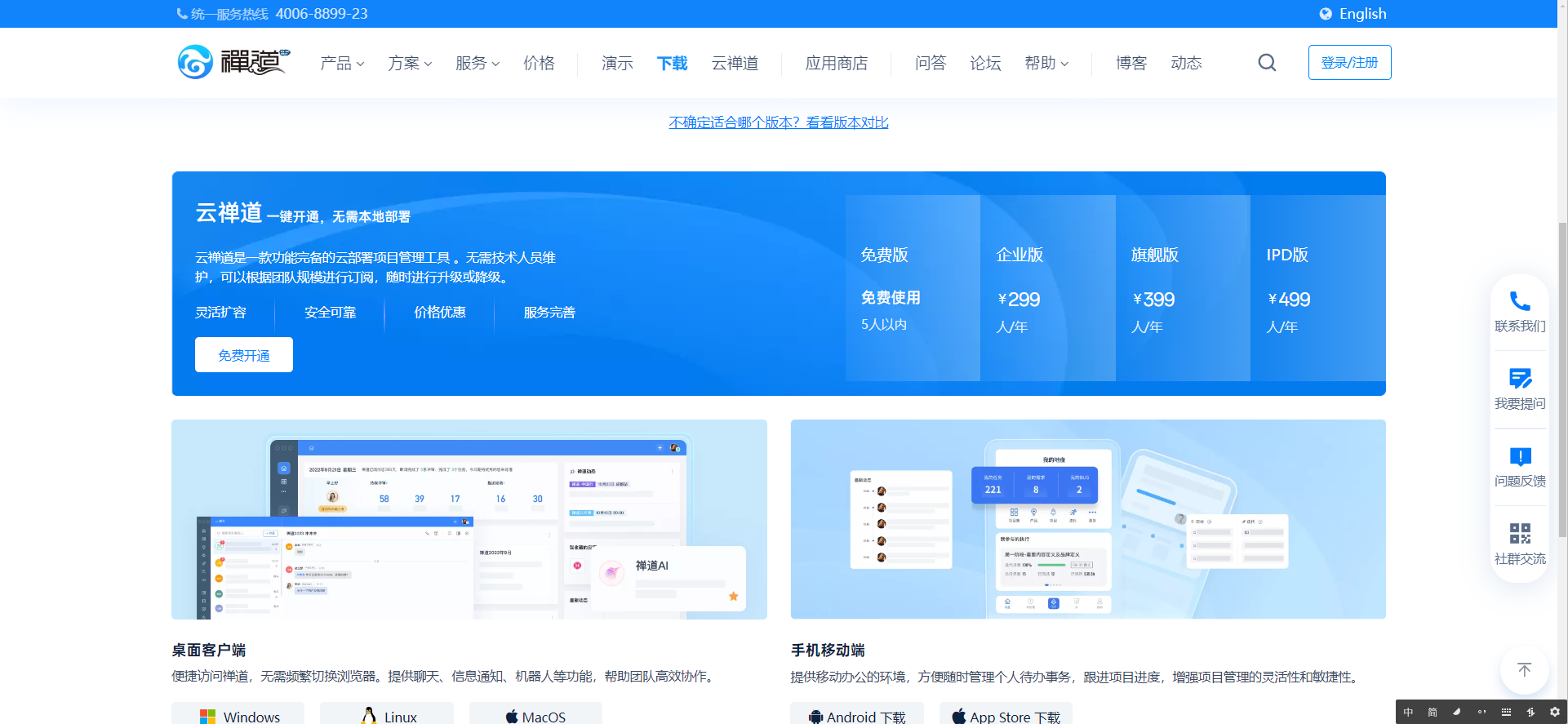The image size is (1568, 724).
Task: Open IME settings gear
Action: [1555, 713]
